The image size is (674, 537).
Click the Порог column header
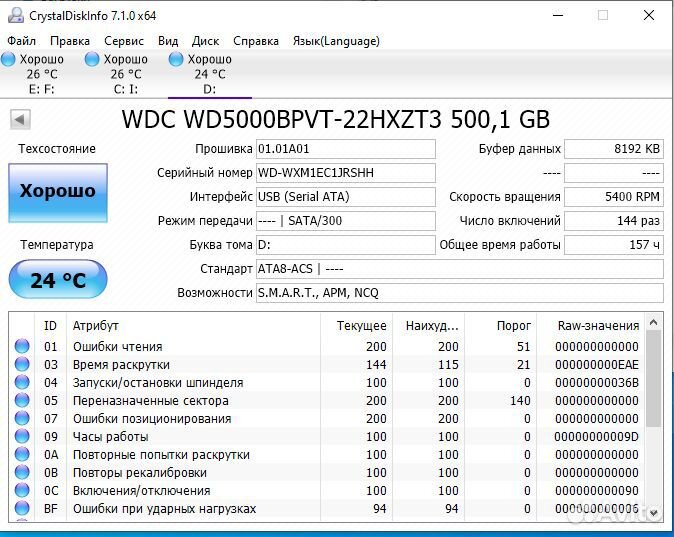[501, 326]
